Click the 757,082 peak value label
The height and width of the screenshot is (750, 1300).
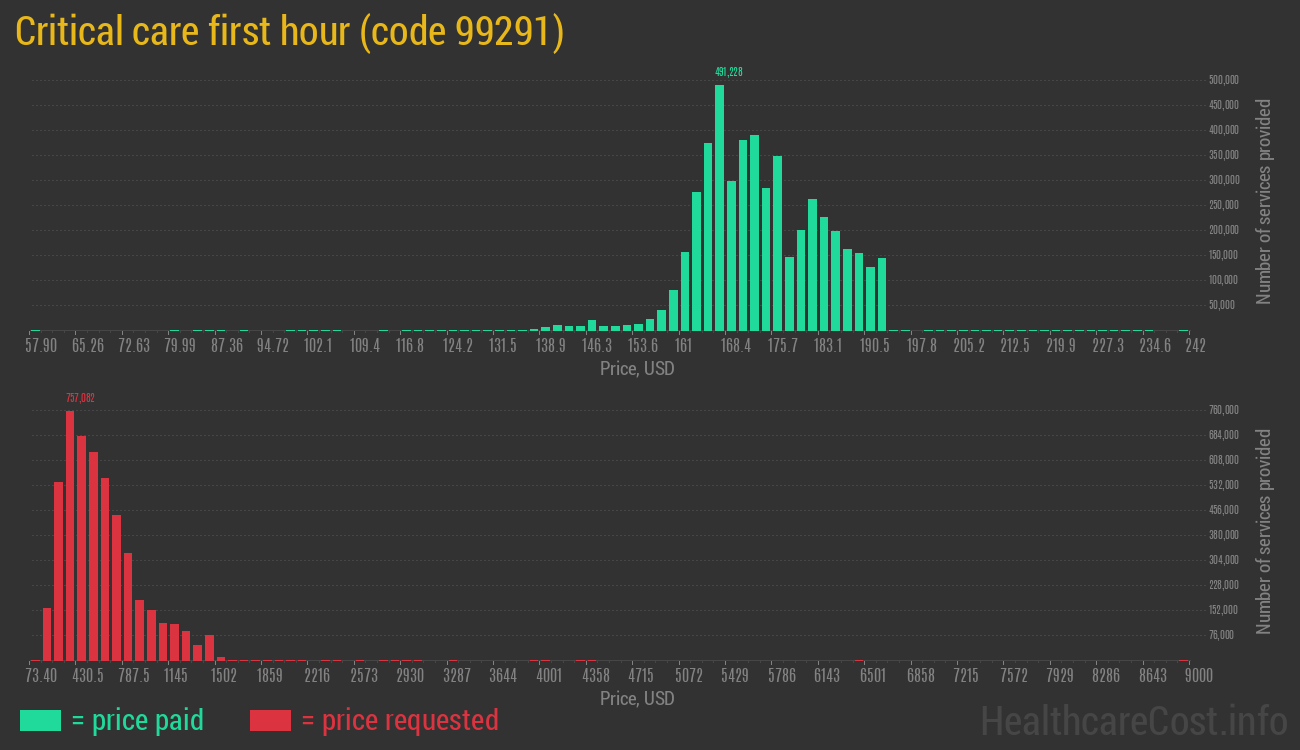pos(80,398)
